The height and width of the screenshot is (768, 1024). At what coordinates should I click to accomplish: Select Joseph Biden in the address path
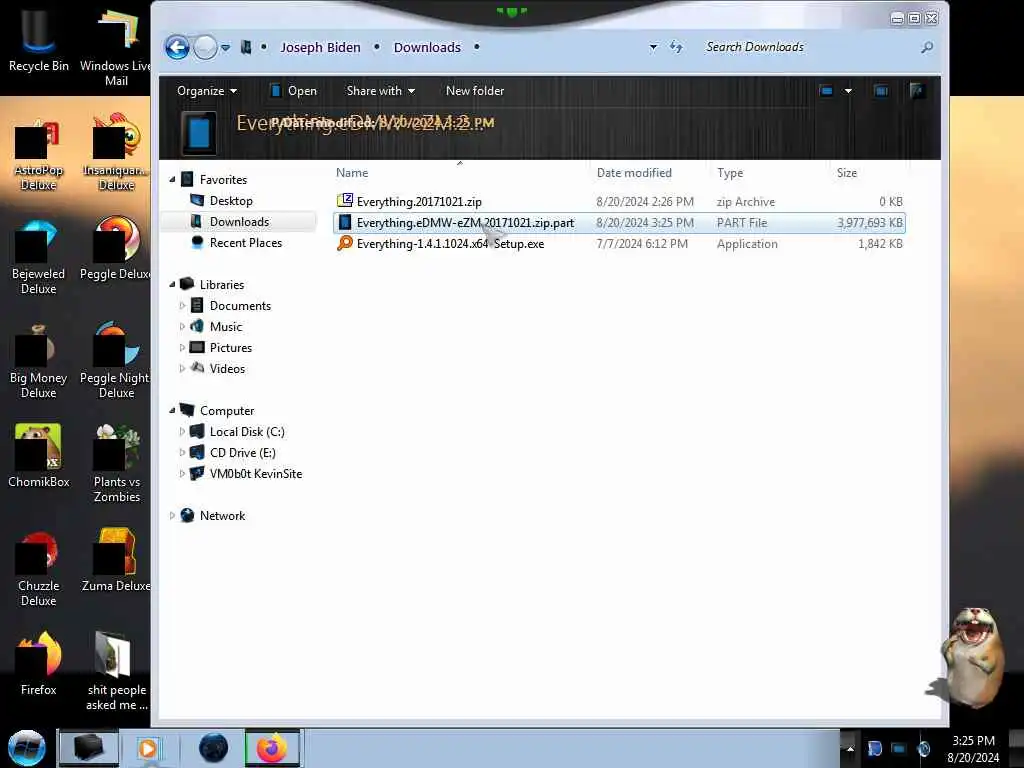[x=320, y=47]
